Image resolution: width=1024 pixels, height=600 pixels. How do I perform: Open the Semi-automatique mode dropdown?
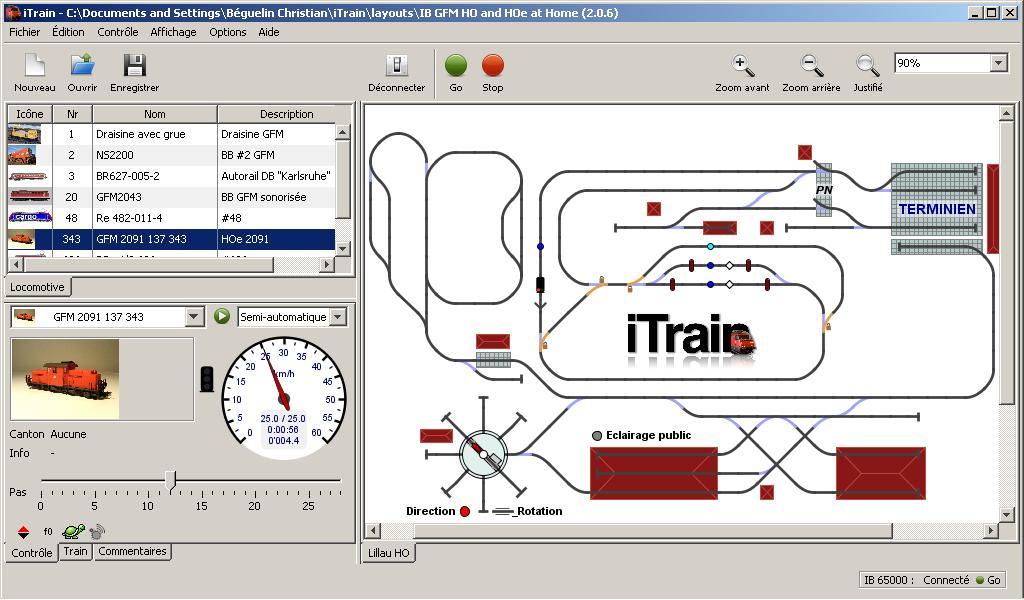click(x=338, y=317)
